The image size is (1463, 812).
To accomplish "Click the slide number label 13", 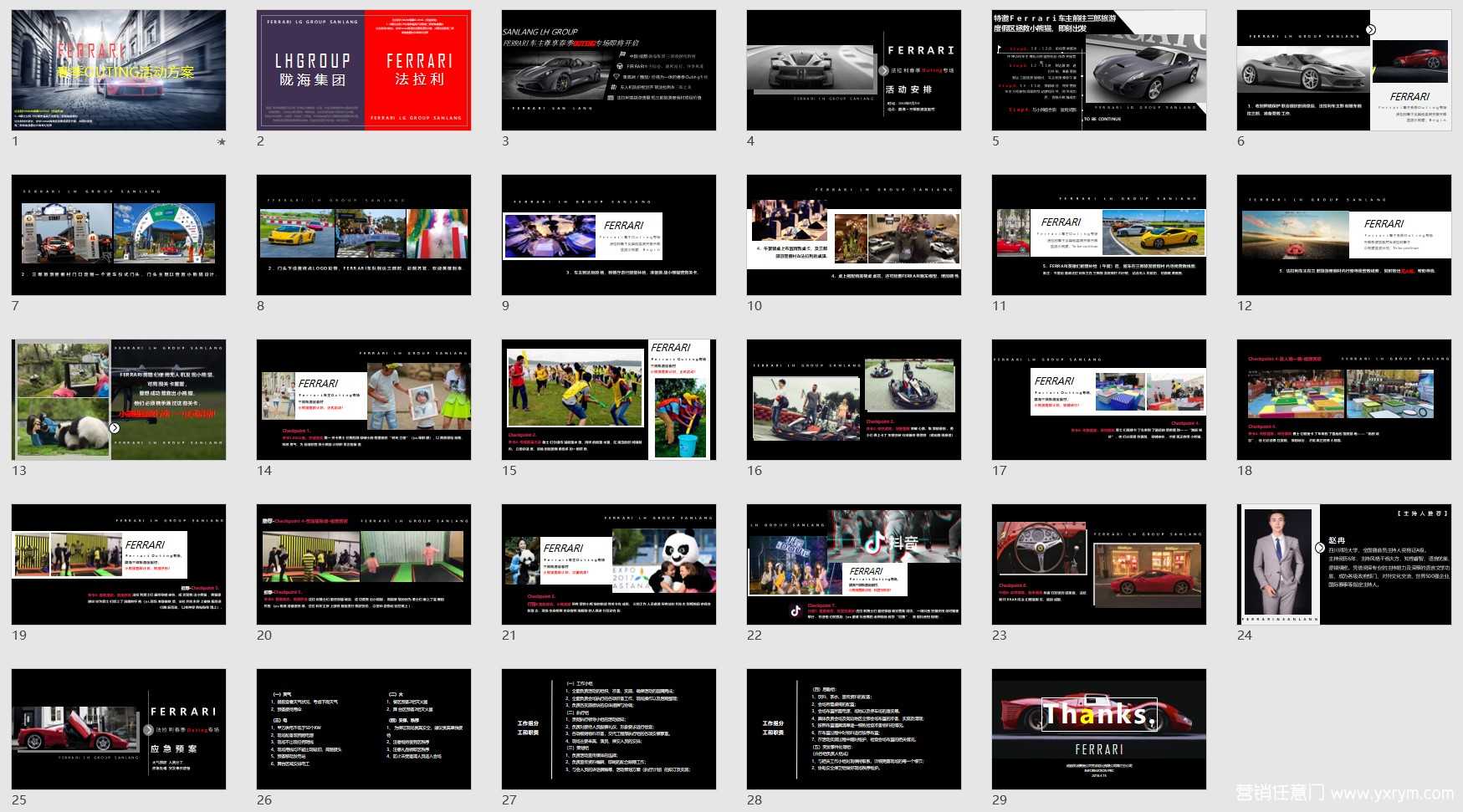I will (19, 471).
